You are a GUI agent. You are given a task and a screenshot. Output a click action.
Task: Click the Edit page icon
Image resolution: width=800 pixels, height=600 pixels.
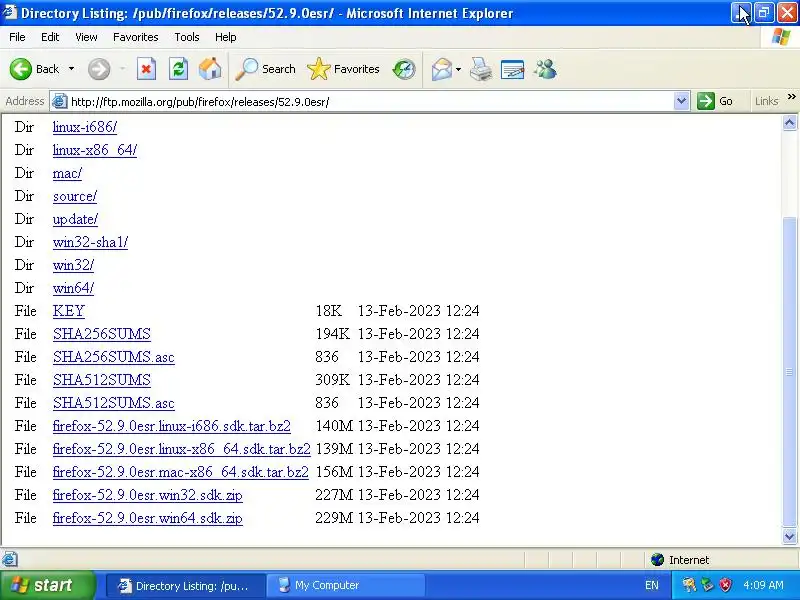513,69
